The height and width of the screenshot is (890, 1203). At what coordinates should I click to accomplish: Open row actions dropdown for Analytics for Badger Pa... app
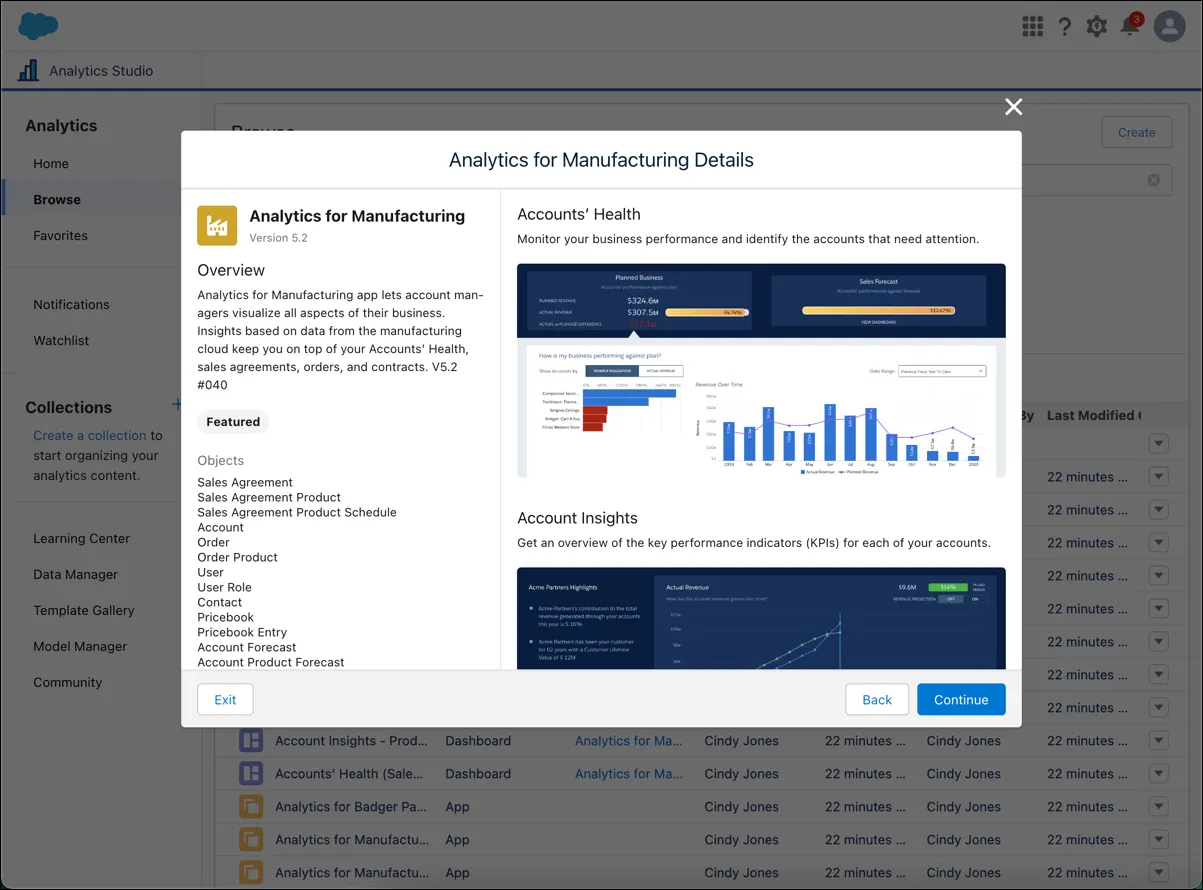[x=1159, y=807]
